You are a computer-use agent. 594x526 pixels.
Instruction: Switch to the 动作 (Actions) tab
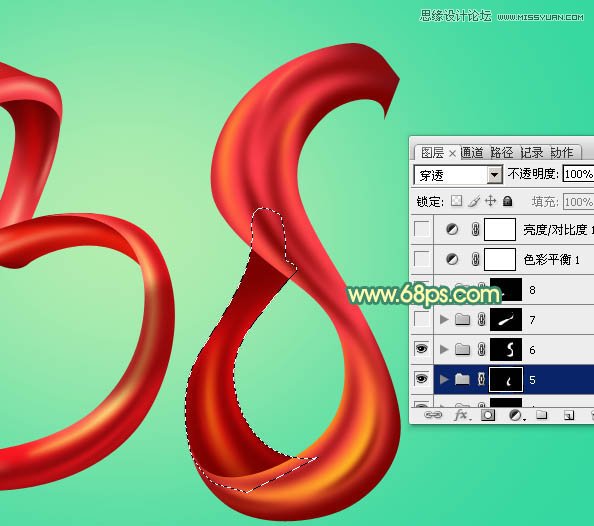[562, 153]
